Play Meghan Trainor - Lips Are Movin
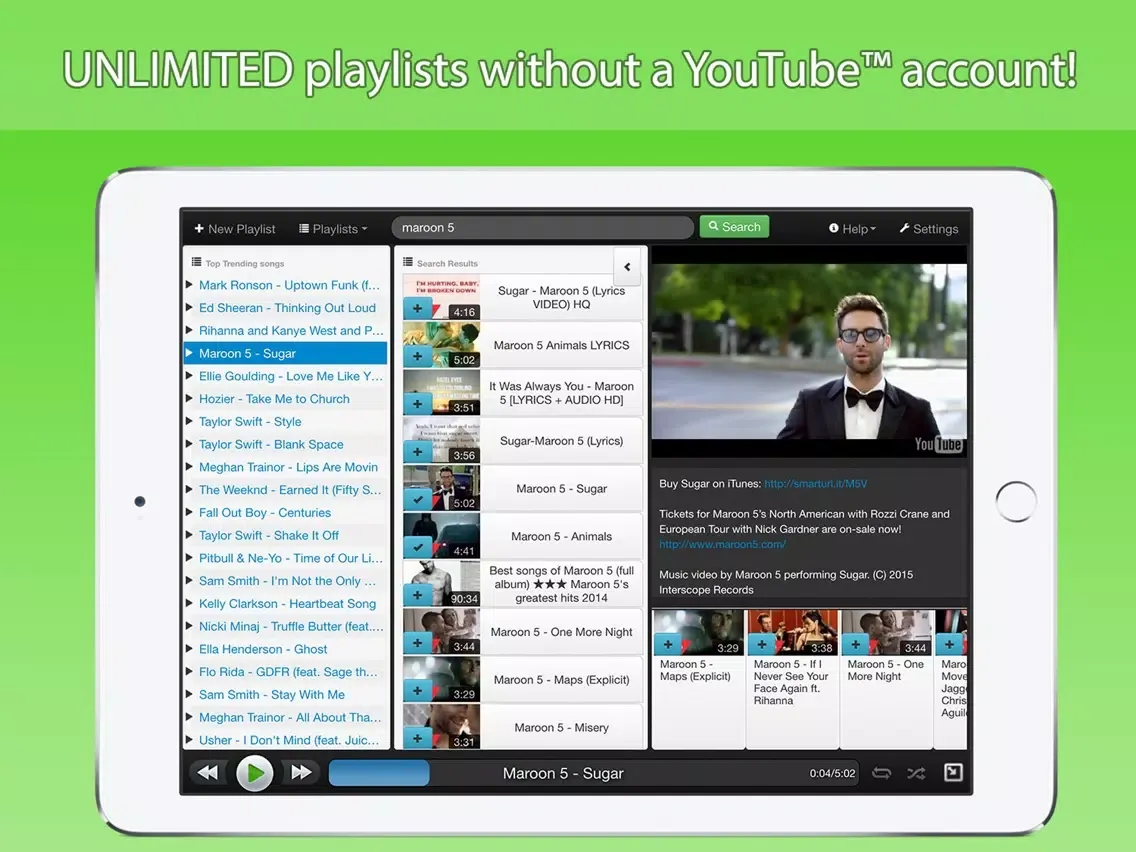This screenshot has width=1136, height=852. [285, 467]
